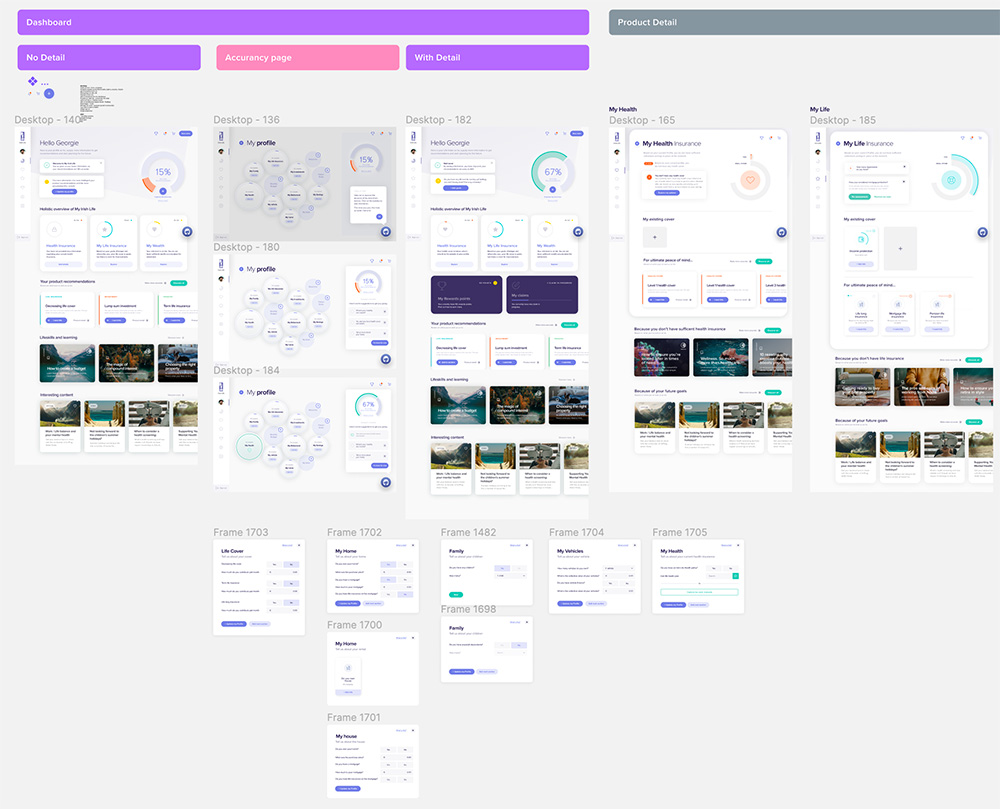This screenshot has height=809, width=1000.
Task: Click the 15% progress ring in Desktop 140
Action: click(162, 172)
